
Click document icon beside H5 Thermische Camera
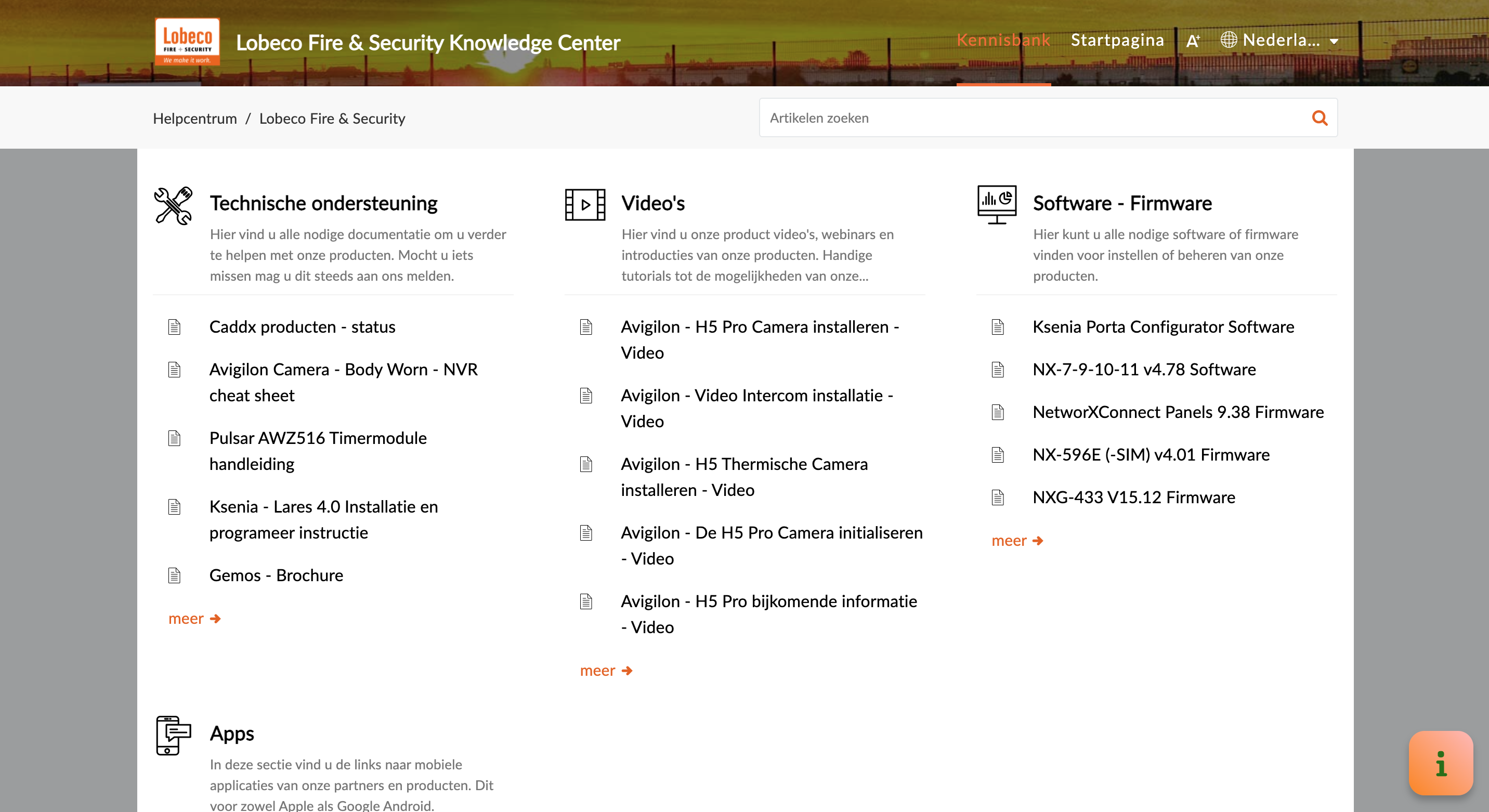click(x=586, y=464)
